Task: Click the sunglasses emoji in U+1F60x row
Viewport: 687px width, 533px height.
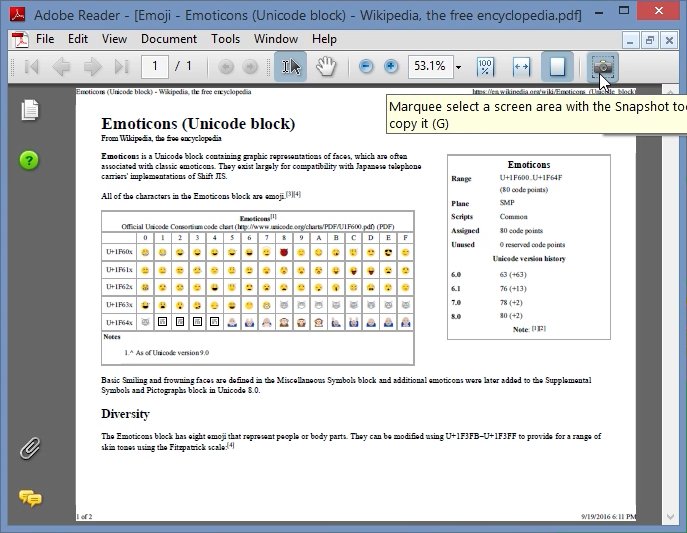Action: 388,252
